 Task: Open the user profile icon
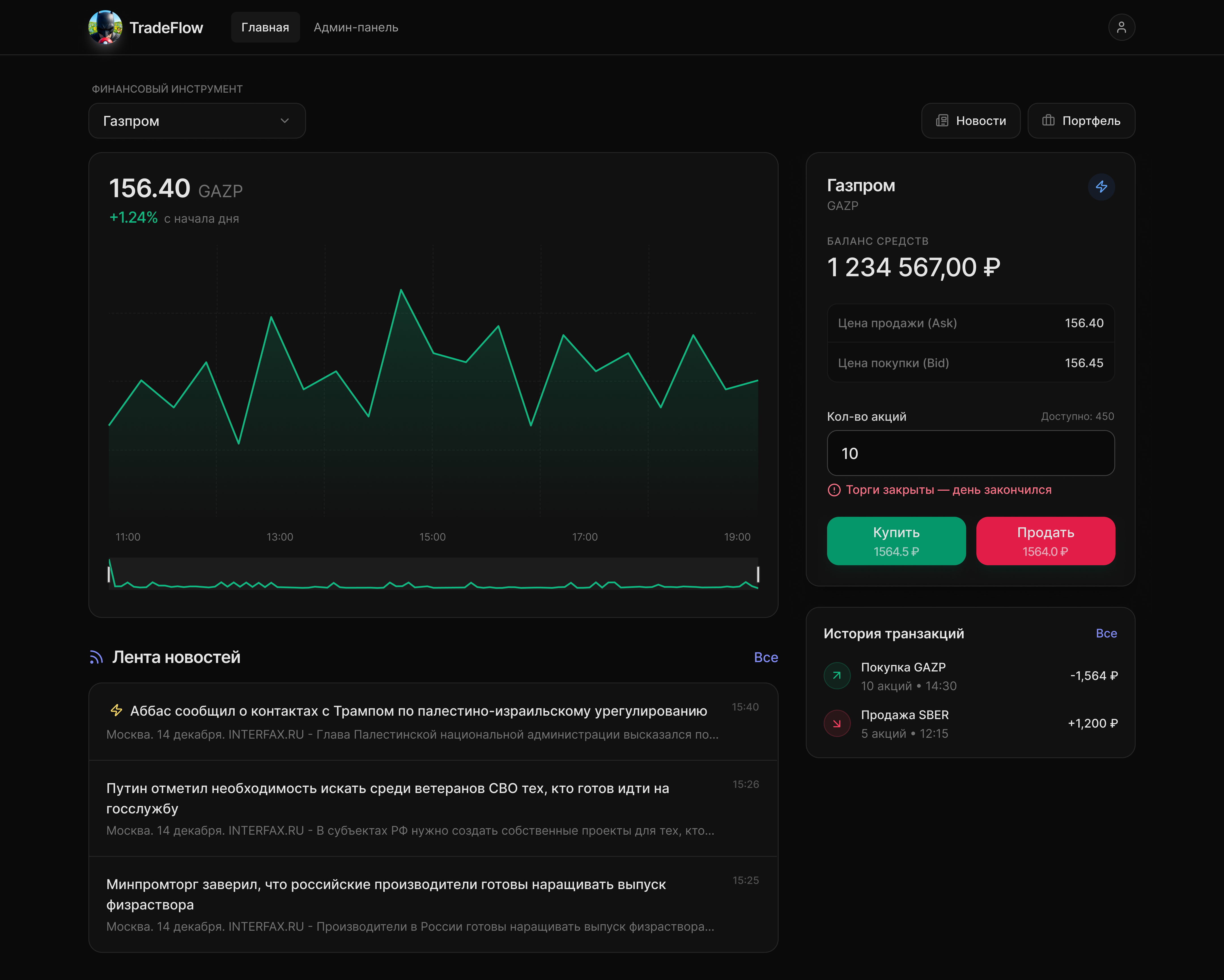point(1121,27)
